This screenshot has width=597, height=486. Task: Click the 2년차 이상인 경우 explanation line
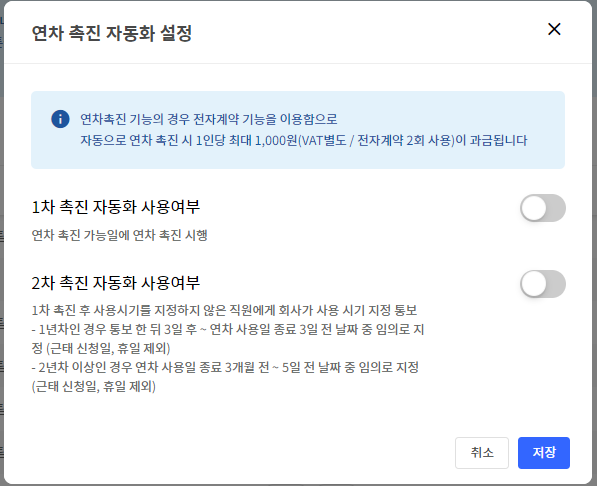pos(225,368)
